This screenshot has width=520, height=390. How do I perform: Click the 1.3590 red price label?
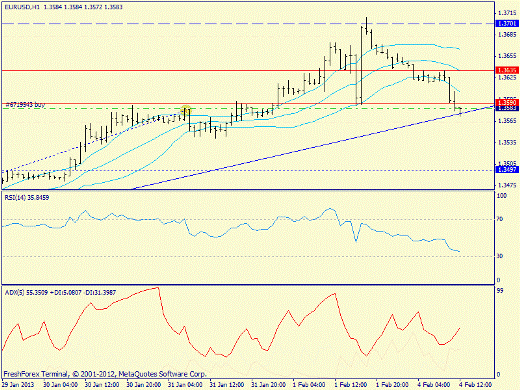507,102
